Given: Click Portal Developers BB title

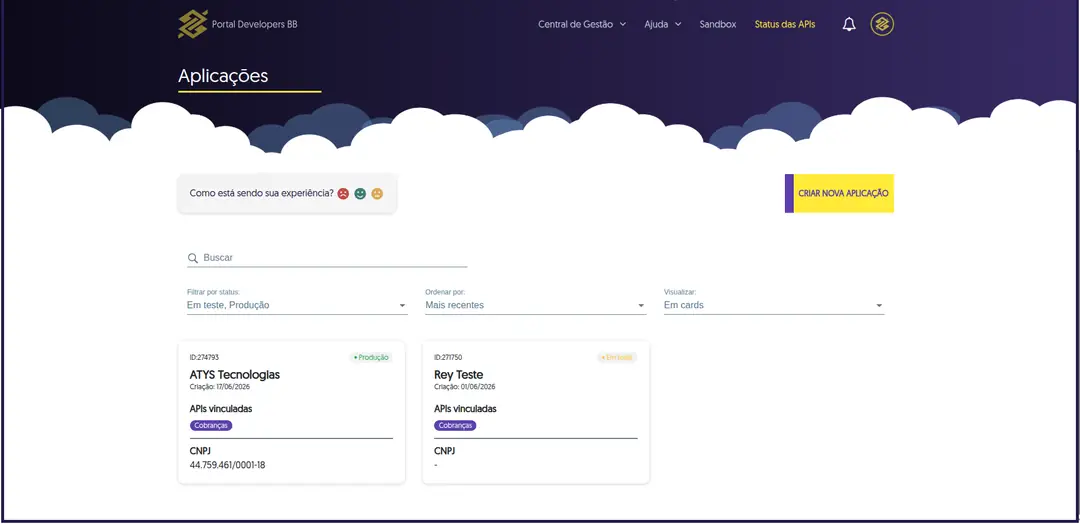Looking at the screenshot, I should pos(255,24).
